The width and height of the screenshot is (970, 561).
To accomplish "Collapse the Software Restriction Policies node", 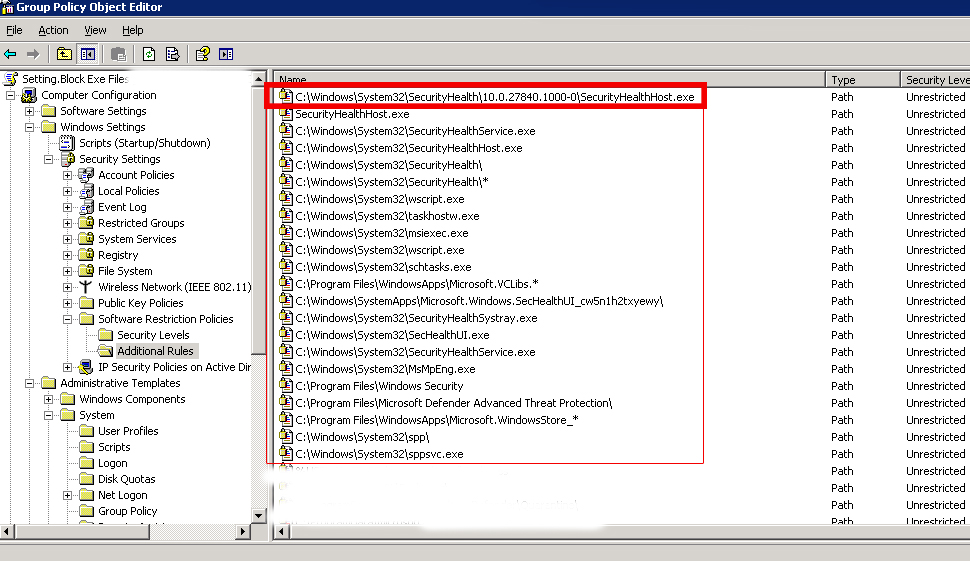I will coord(67,319).
